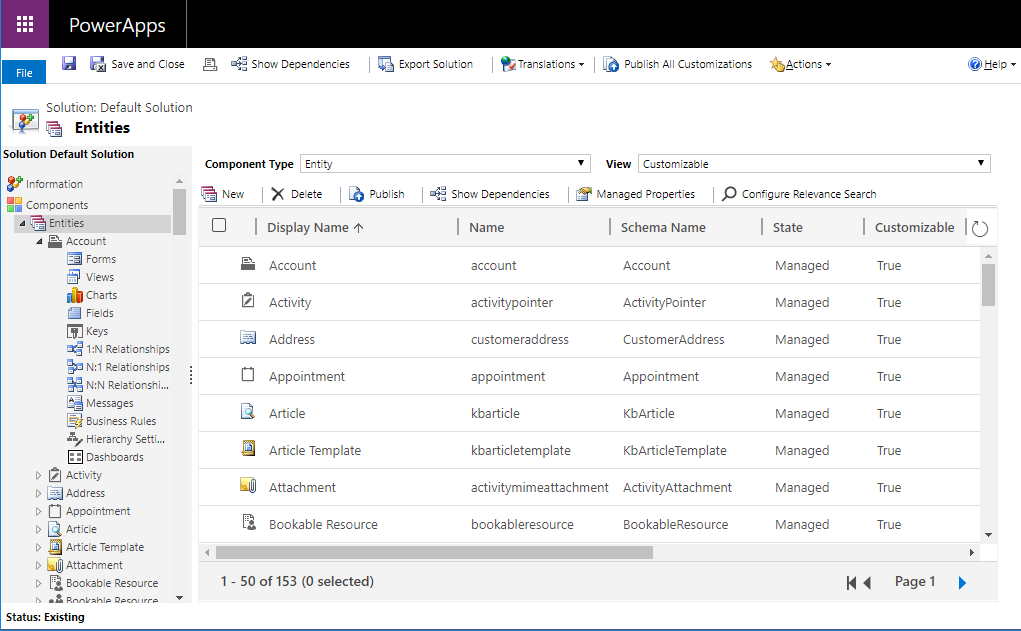Collapse the Account tree node
This screenshot has width=1021, height=631.
click(38, 242)
